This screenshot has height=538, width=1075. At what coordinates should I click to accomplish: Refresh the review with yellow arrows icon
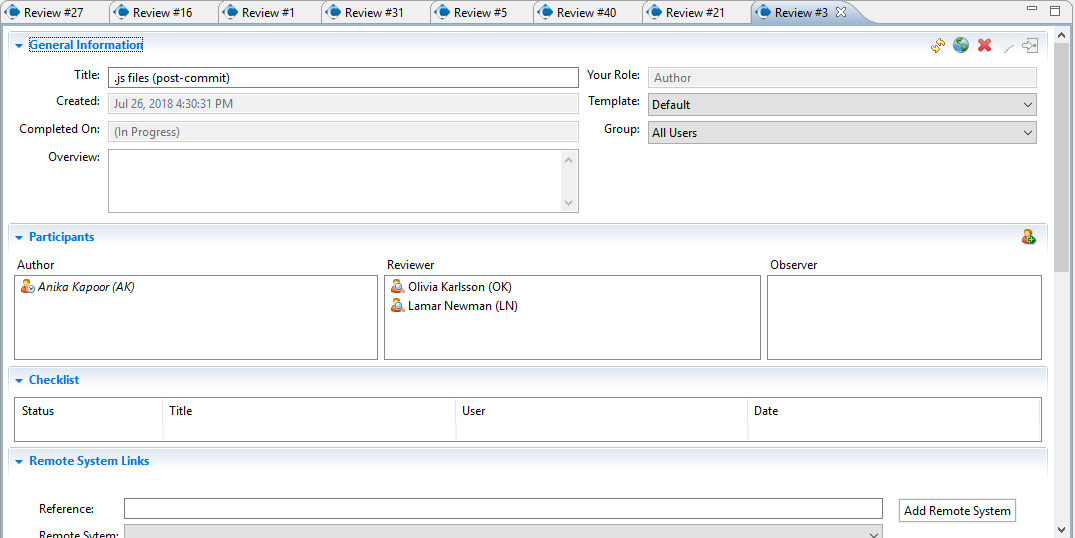pos(938,46)
